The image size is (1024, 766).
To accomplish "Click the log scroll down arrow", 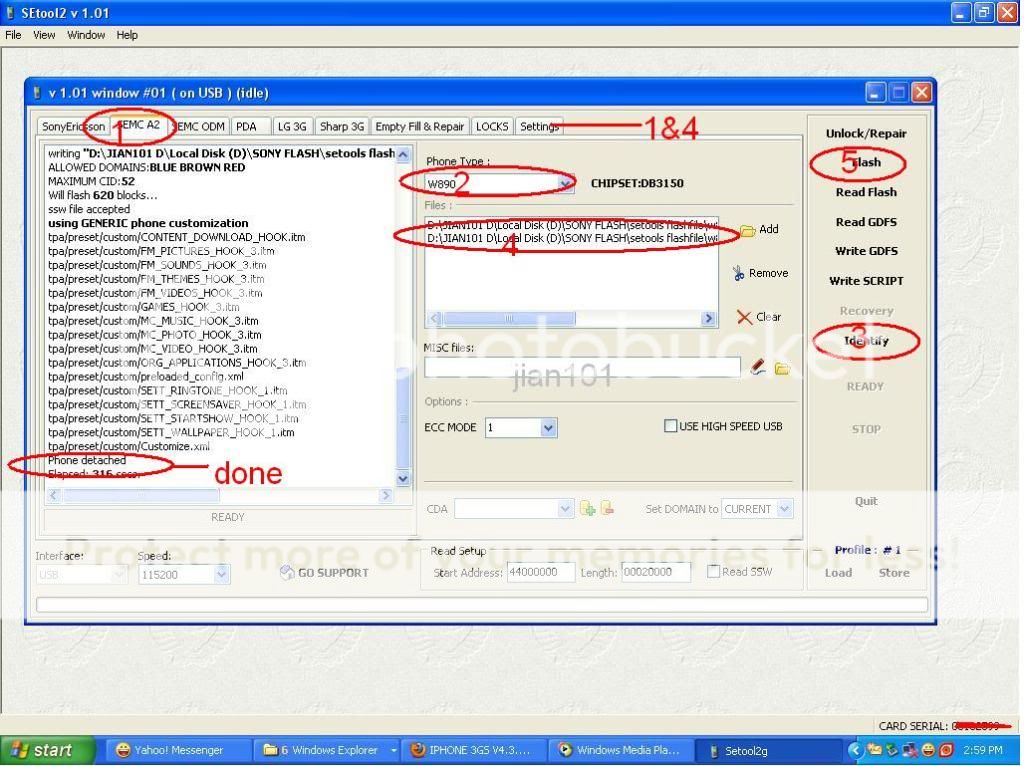I will coord(403,479).
